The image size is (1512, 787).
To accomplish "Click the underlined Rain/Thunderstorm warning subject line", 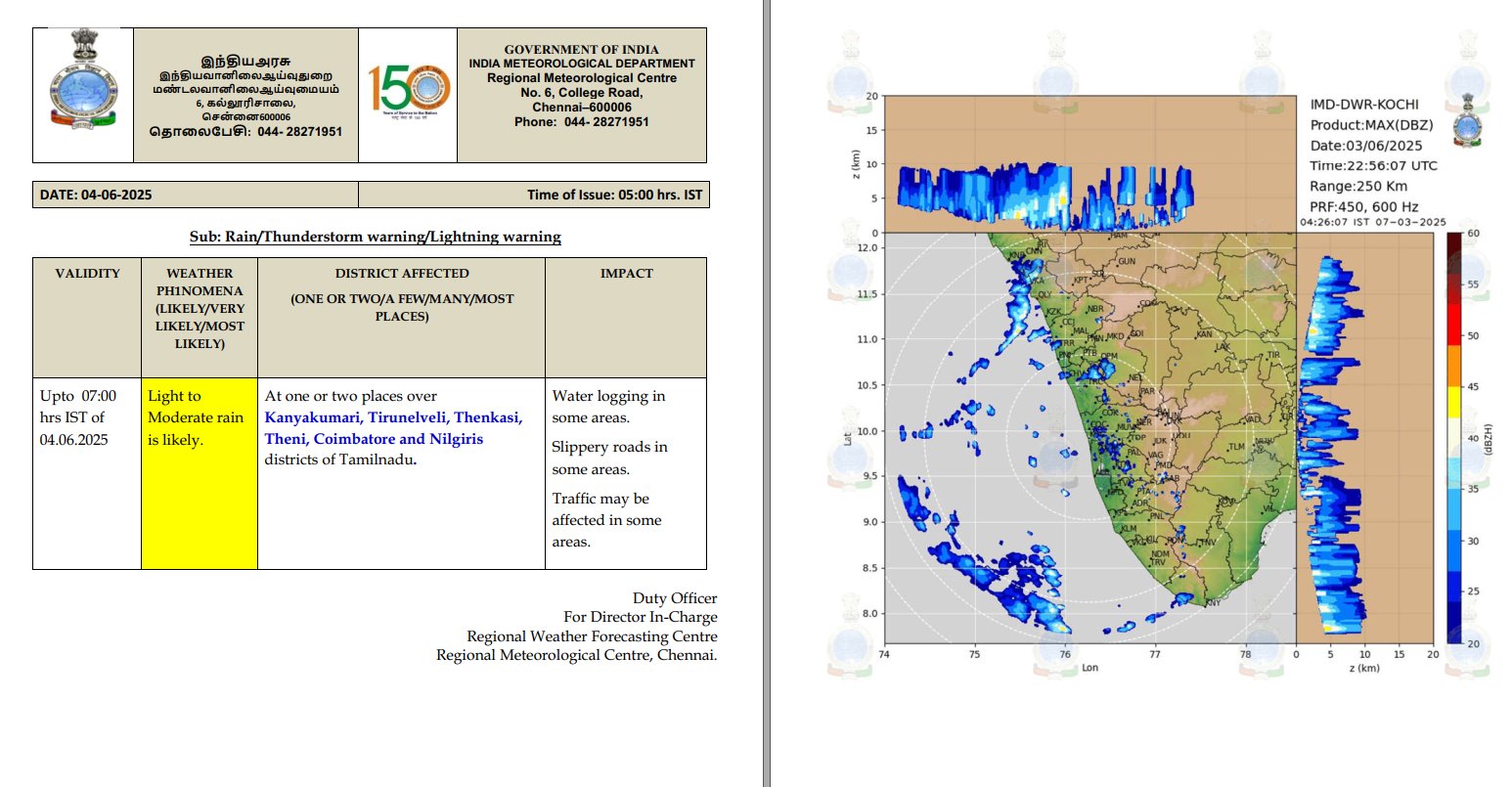I will [x=375, y=237].
